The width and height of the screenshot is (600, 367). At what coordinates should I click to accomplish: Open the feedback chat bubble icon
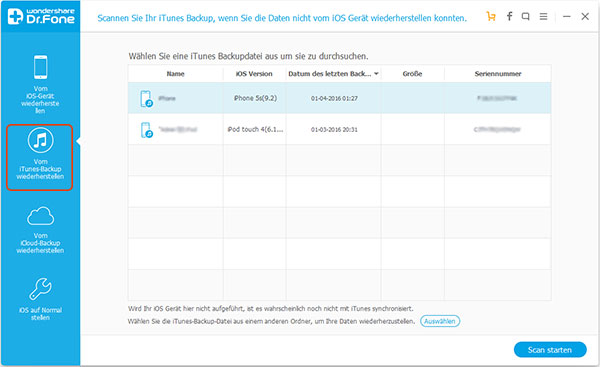526,16
